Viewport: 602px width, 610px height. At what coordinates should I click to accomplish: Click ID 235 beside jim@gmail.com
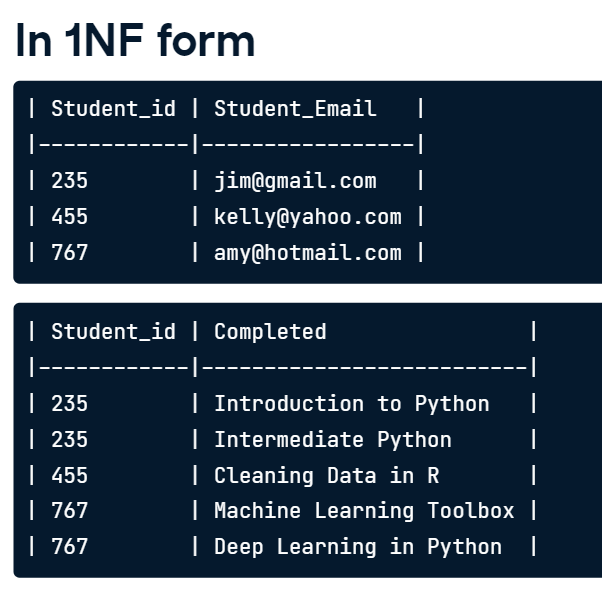(70, 181)
